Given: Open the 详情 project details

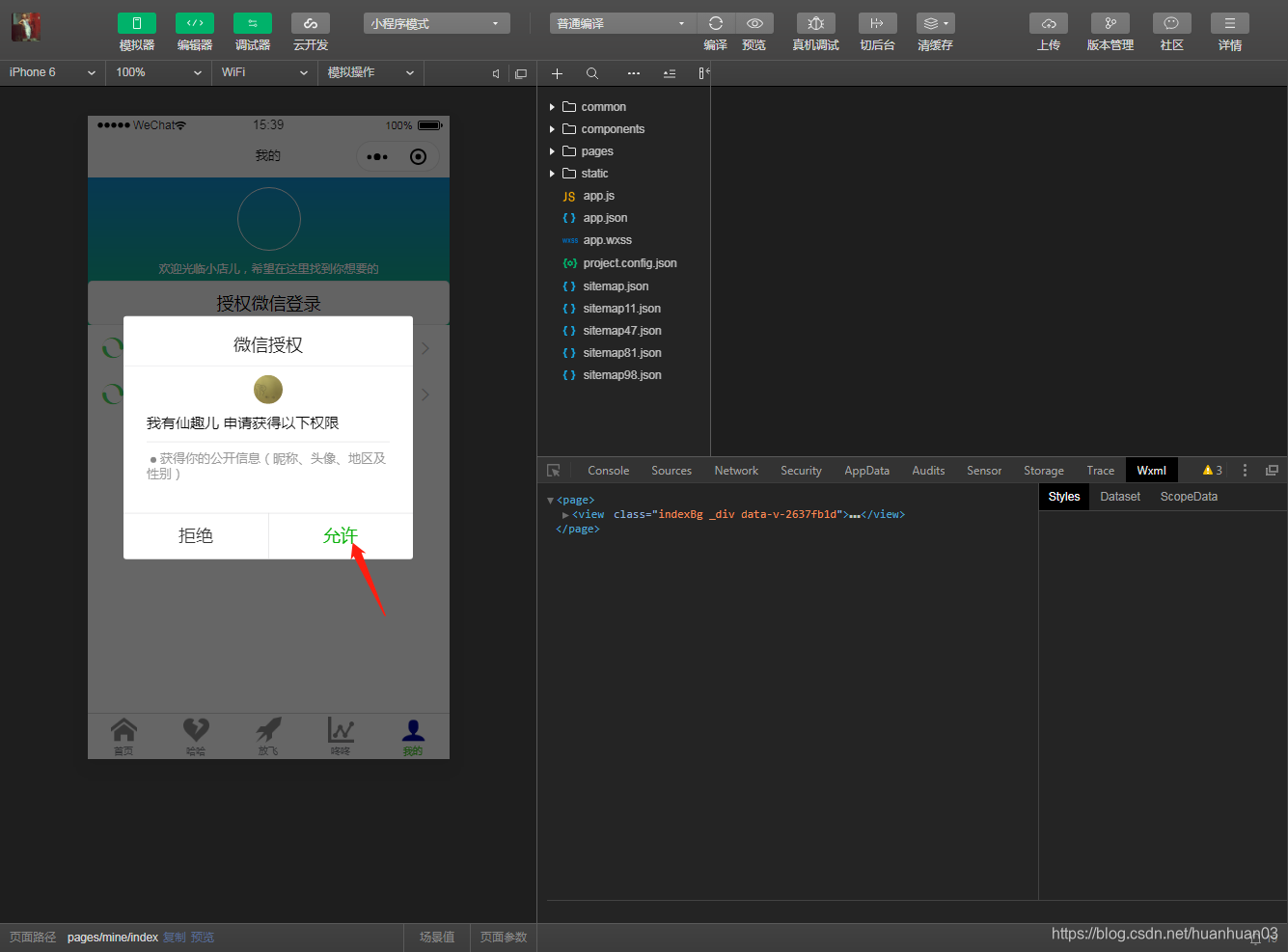Looking at the screenshot, I should [1230, 23].
